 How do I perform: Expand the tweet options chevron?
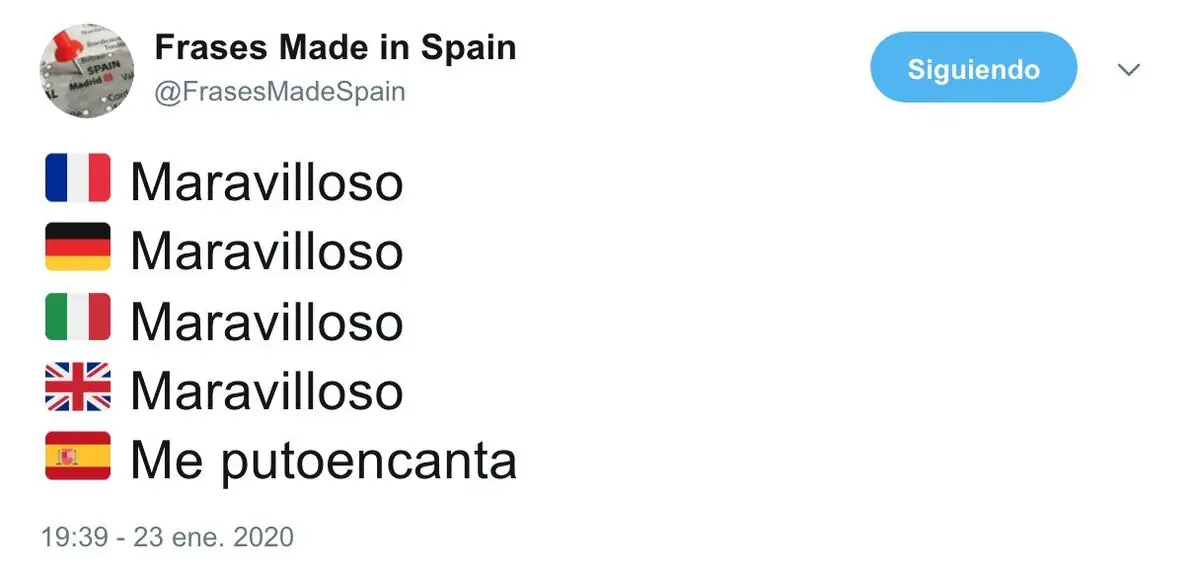click(1129, 70)
